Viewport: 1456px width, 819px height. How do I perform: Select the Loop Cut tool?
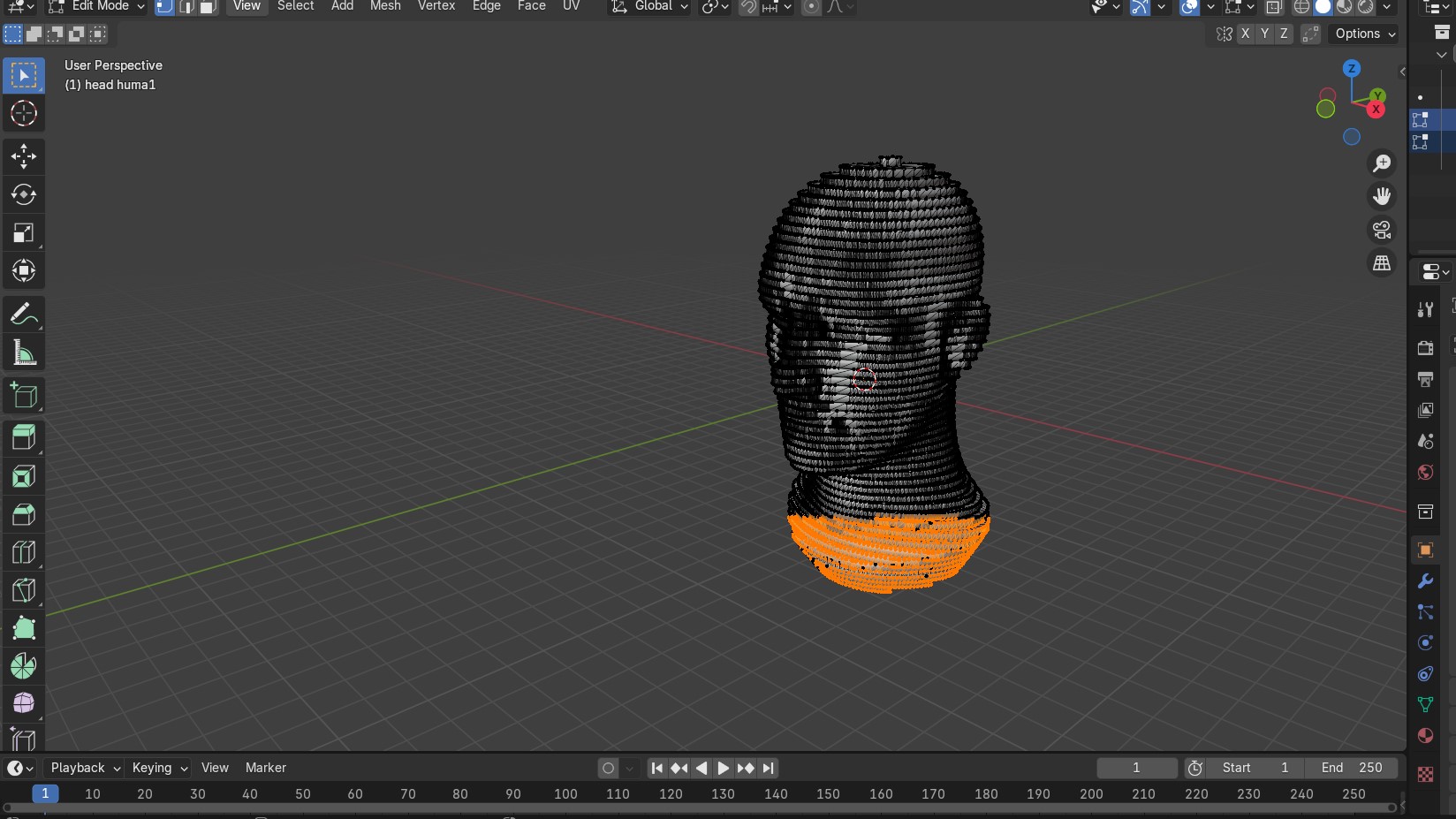point(24,552)
